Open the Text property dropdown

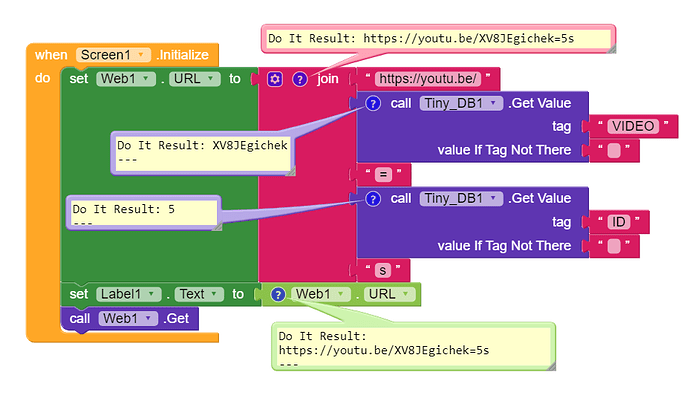(x=199, y=294)
